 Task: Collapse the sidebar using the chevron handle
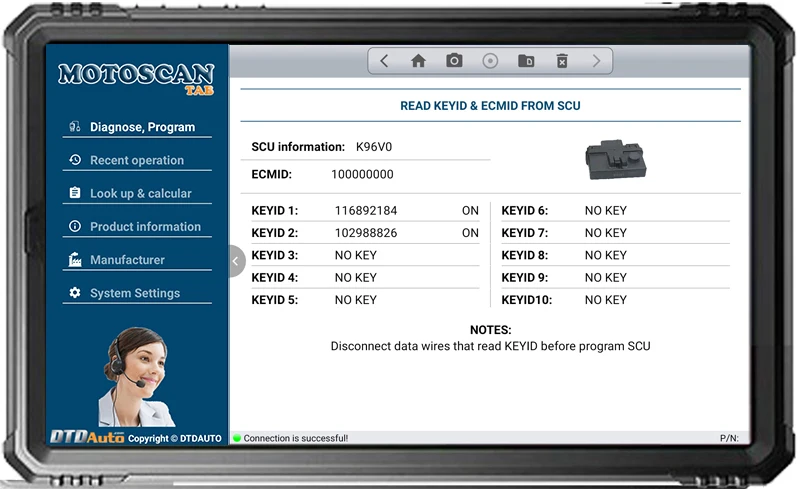tap(235, 261)
